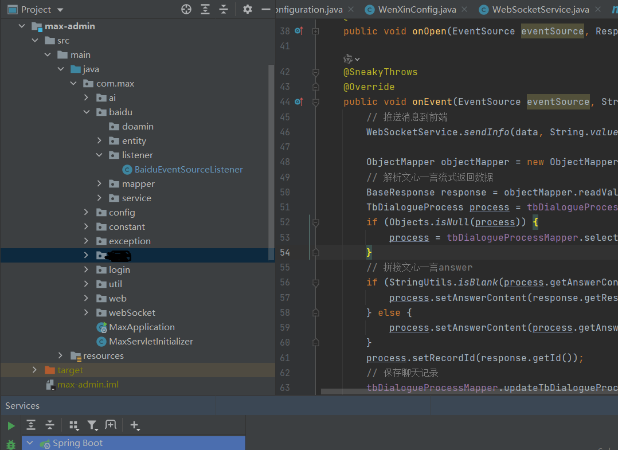Collapse the baidu package
Viewport: 618px width, 450px height.
click(86, 112)
